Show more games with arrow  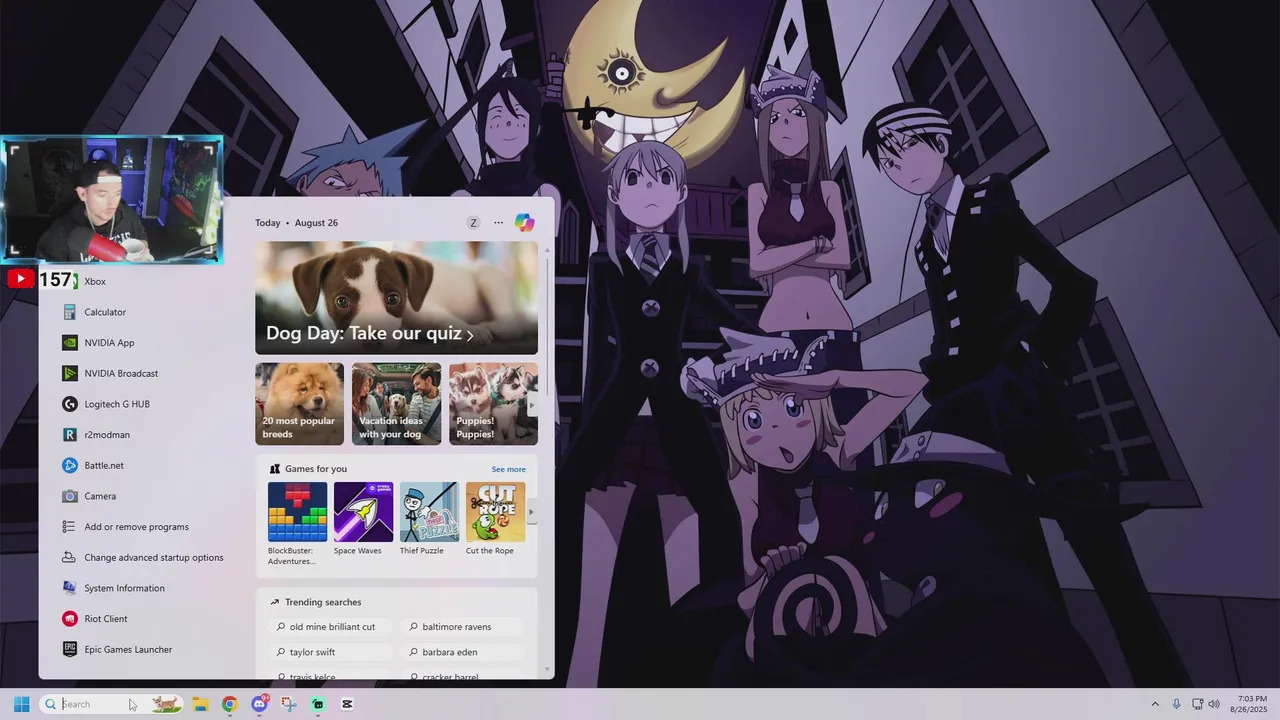tap(531, 512)
